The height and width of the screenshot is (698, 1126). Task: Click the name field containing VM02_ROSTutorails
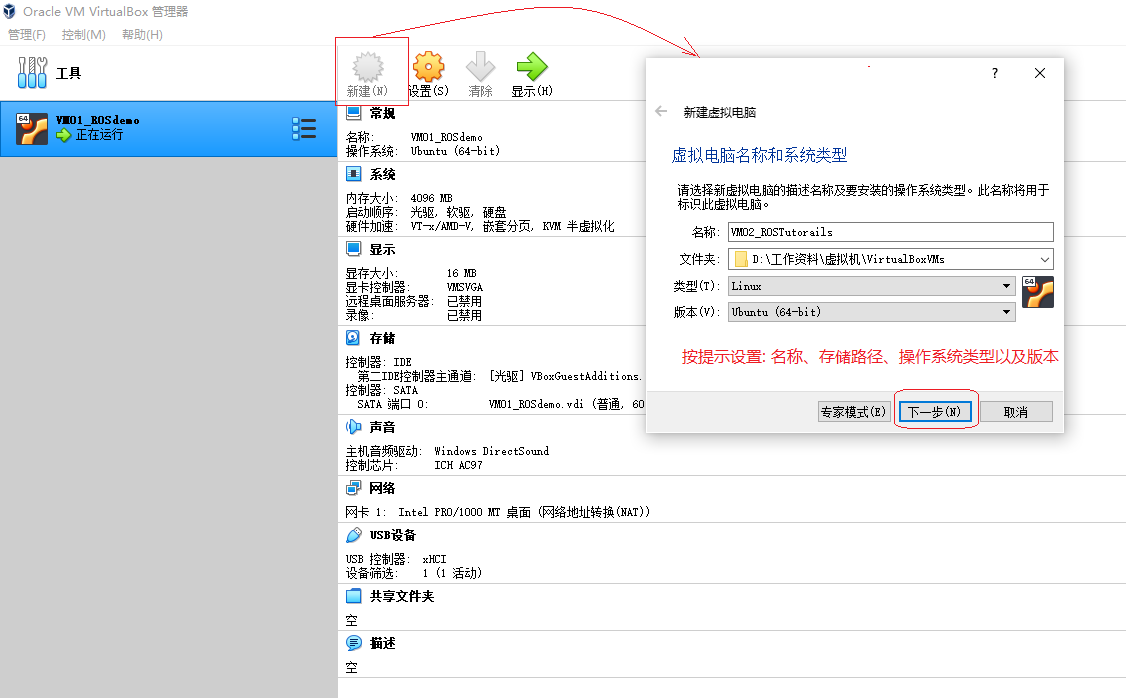click(x=890, y=232)
